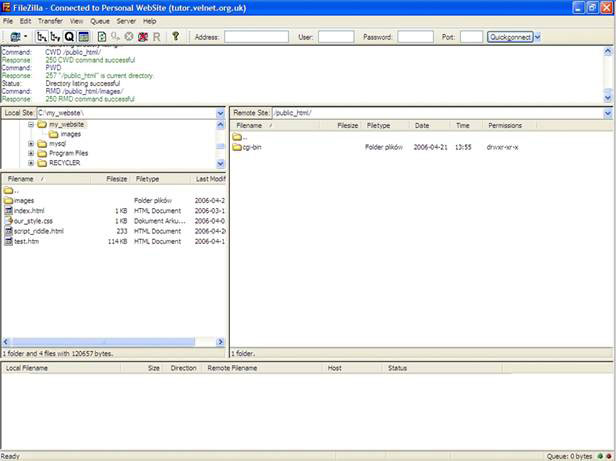Toggle remote directory tree view

55,37
